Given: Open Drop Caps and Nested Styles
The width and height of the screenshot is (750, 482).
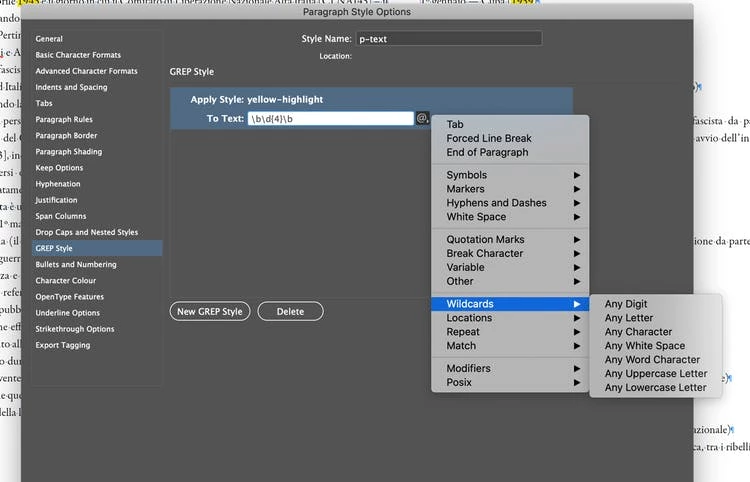Looking at the screenshot, I should point(87,232).
